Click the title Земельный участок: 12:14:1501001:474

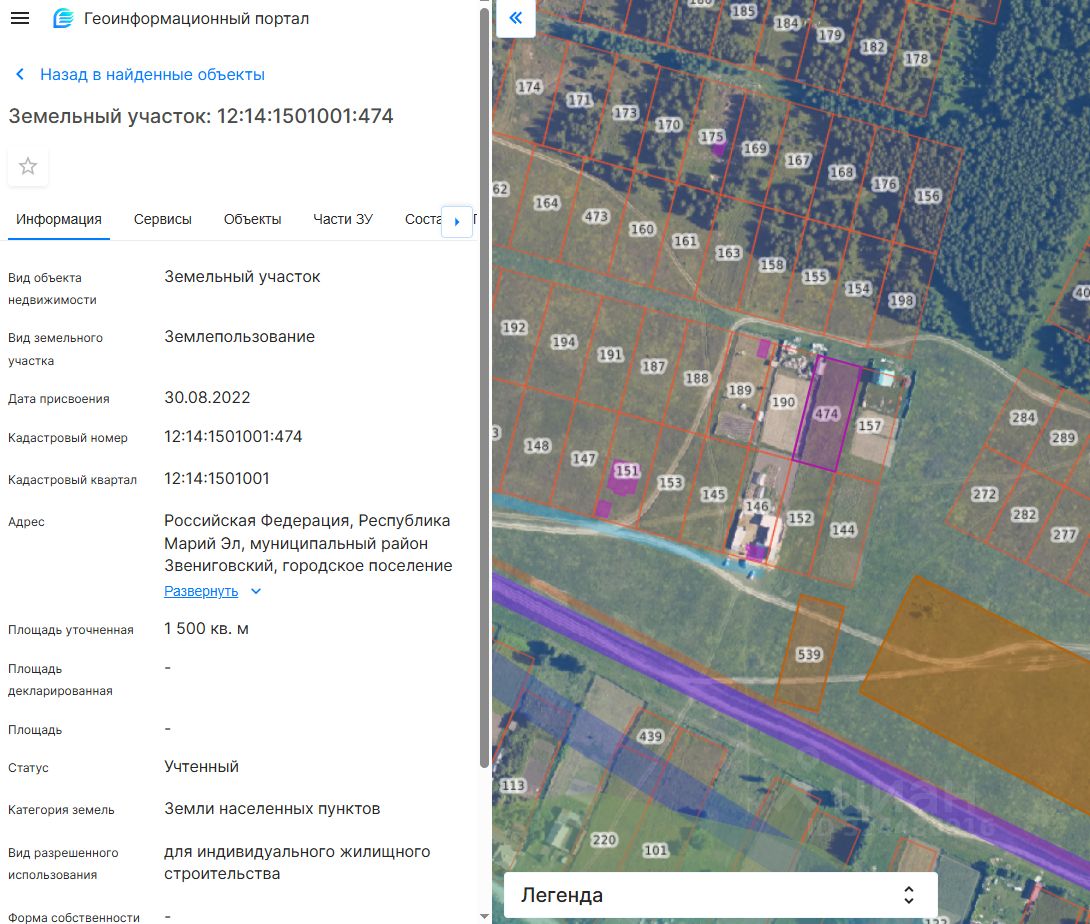pyautogui.click(x=201, y=116)
